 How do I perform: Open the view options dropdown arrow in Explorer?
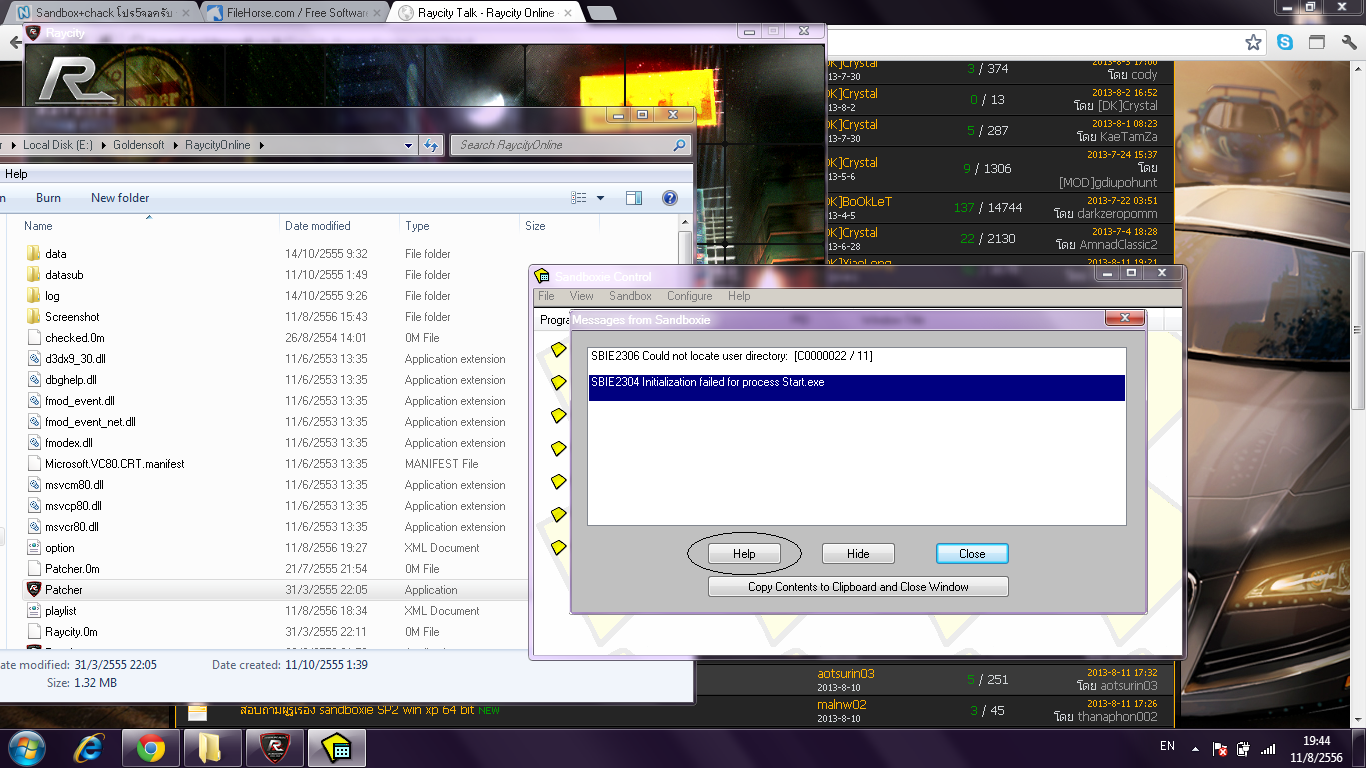[x=600, y=198]
